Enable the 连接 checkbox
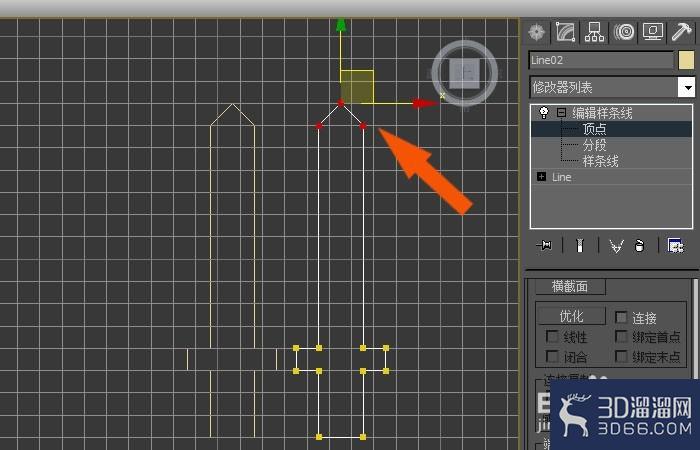This screenshot has height=450, width=700. click(x=621, y=317)
